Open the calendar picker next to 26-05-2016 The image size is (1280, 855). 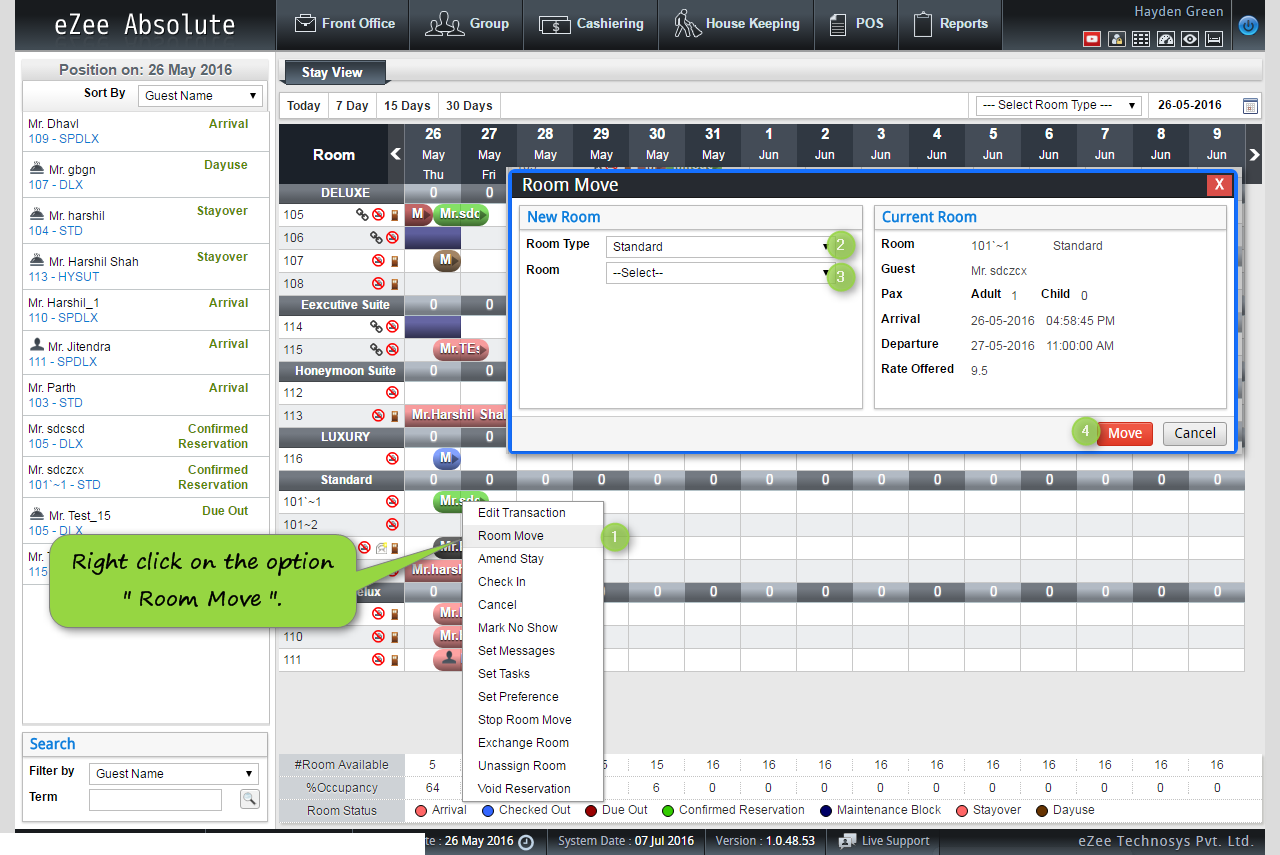[x=1250, y=105]
